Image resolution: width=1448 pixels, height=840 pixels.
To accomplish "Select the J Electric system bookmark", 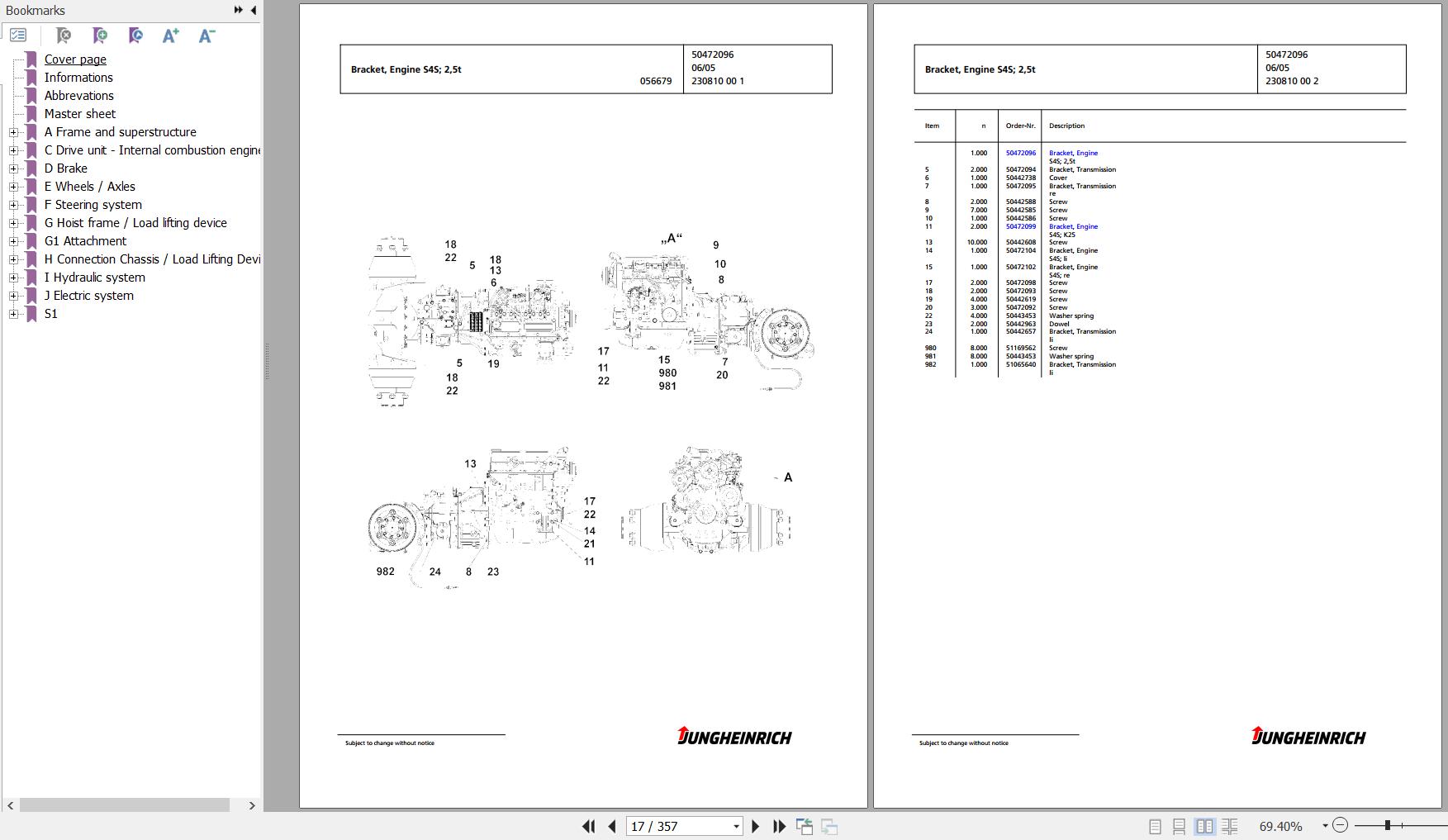I will tap(89, 296).
